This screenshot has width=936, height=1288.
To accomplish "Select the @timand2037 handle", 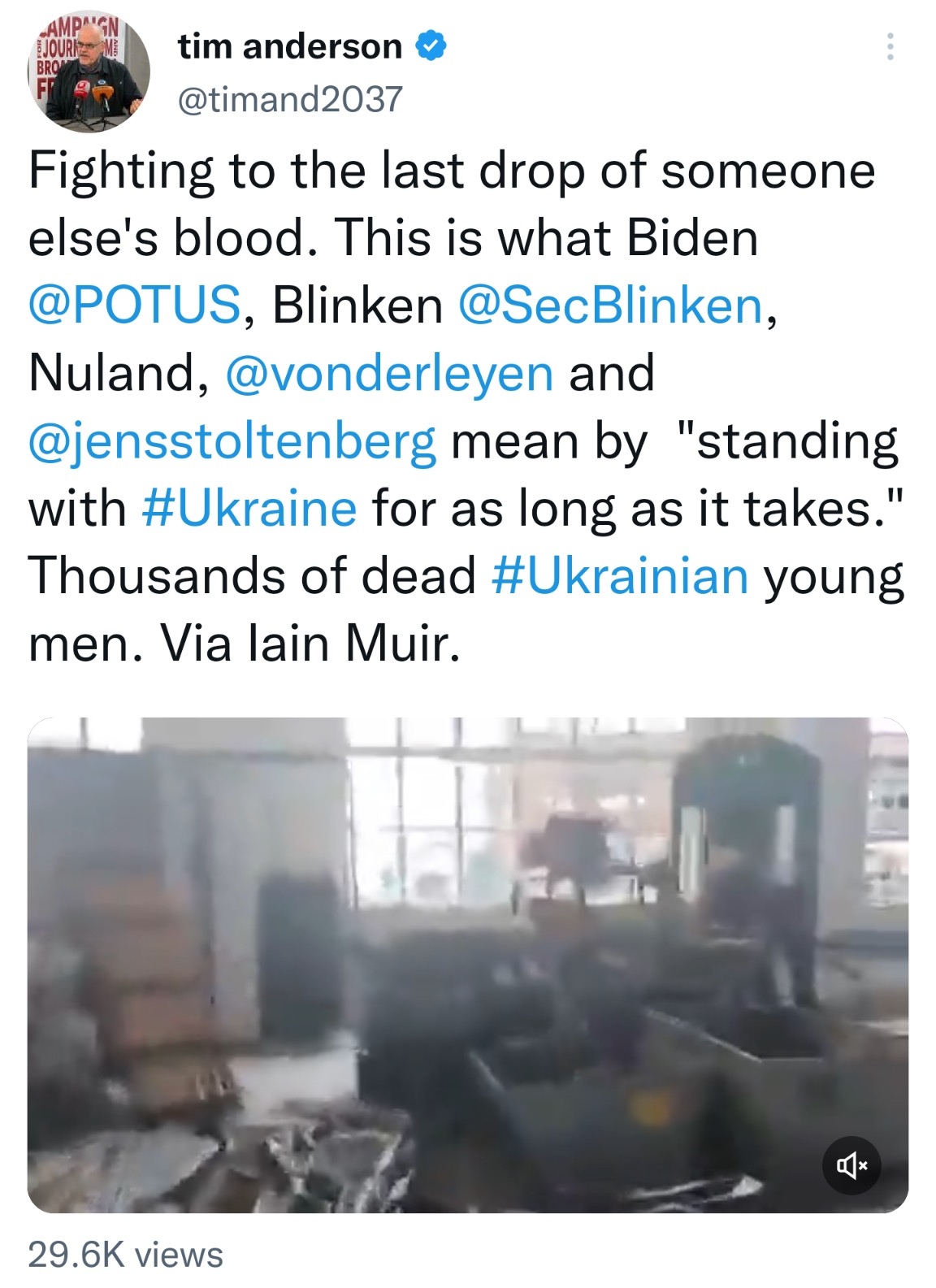I will click(290, 99).
